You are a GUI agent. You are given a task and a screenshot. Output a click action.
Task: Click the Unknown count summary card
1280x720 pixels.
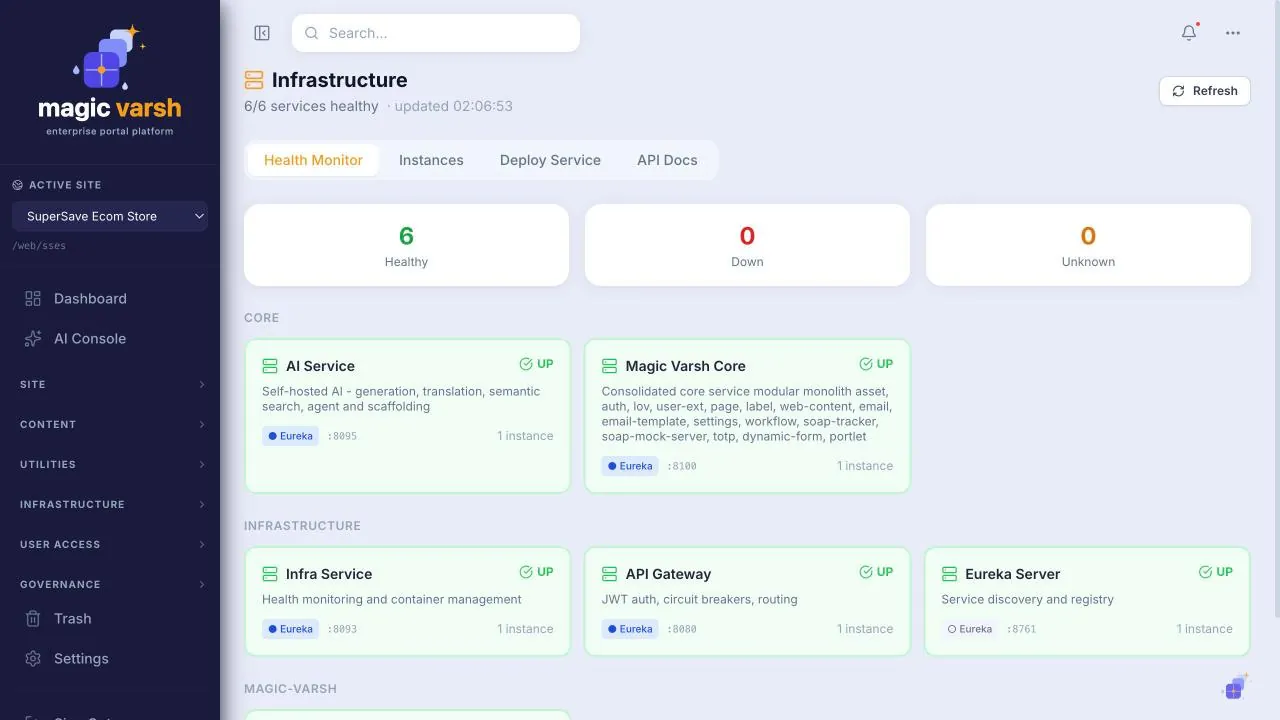point(1088,245)
